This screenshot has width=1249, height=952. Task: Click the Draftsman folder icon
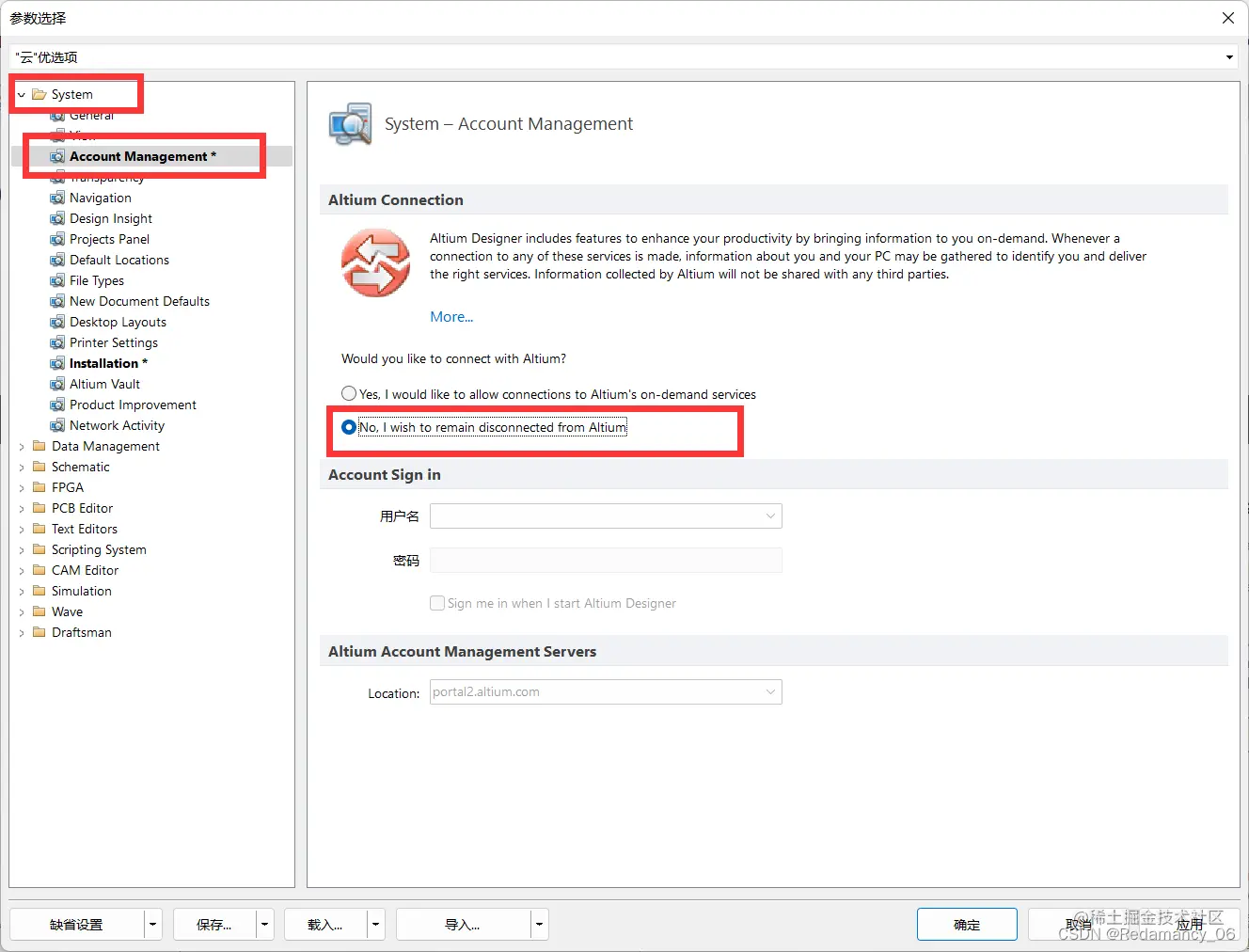(x=40, y=632)
